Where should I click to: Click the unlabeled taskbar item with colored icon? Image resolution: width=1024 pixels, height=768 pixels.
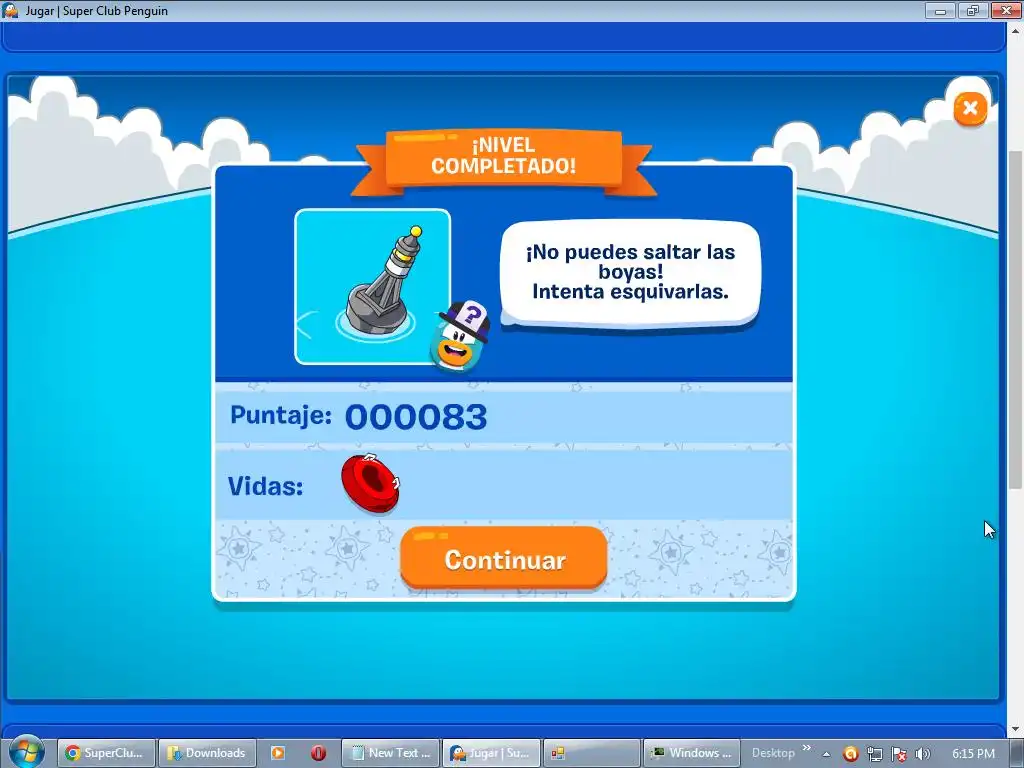tap(592, 753)
